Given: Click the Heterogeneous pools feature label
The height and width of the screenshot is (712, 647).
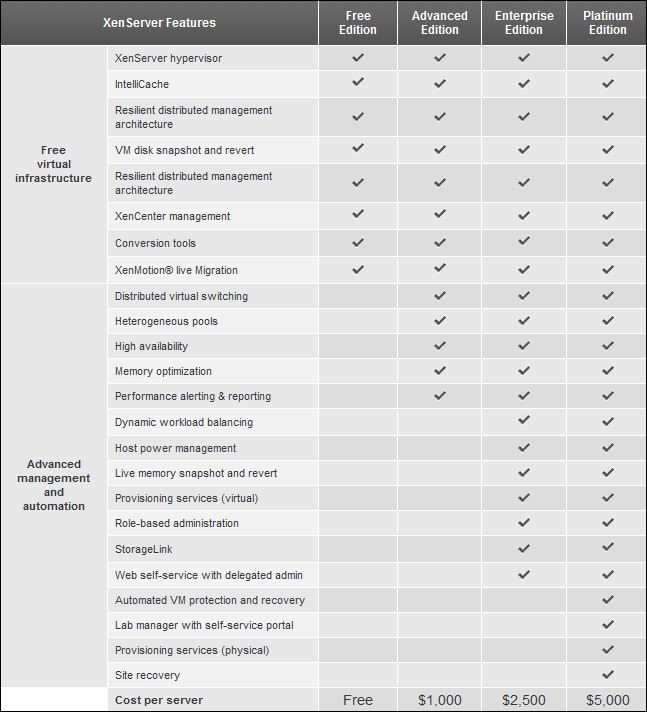Looking at the screenshot, I should 166,321.
